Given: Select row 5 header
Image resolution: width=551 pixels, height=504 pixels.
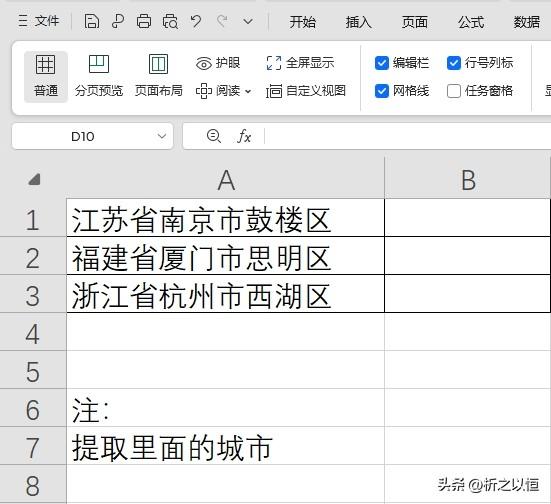Looking at the screenshot, I should (x=33, y=370).
